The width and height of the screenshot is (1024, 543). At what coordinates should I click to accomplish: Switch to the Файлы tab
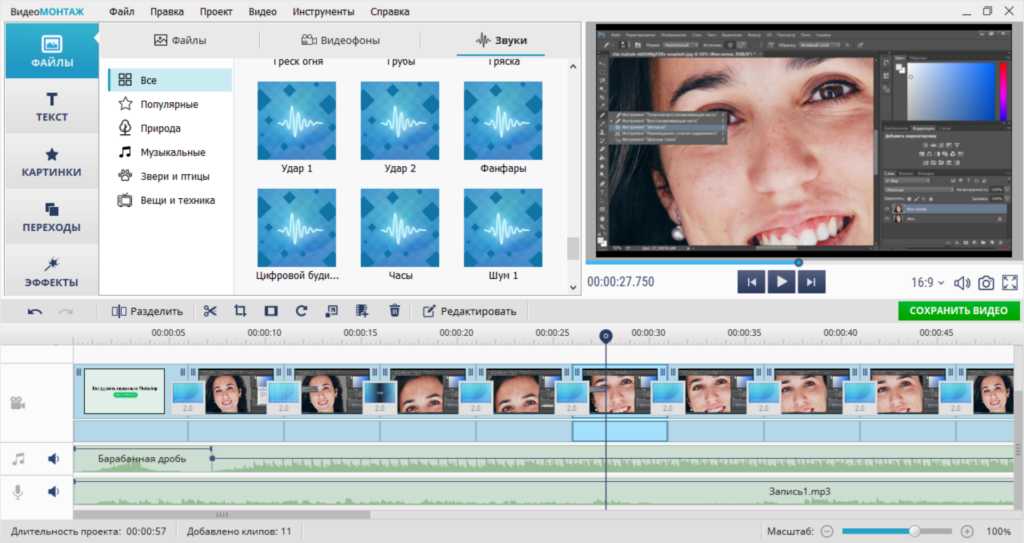pyautogui.click(x=180, y=40)
